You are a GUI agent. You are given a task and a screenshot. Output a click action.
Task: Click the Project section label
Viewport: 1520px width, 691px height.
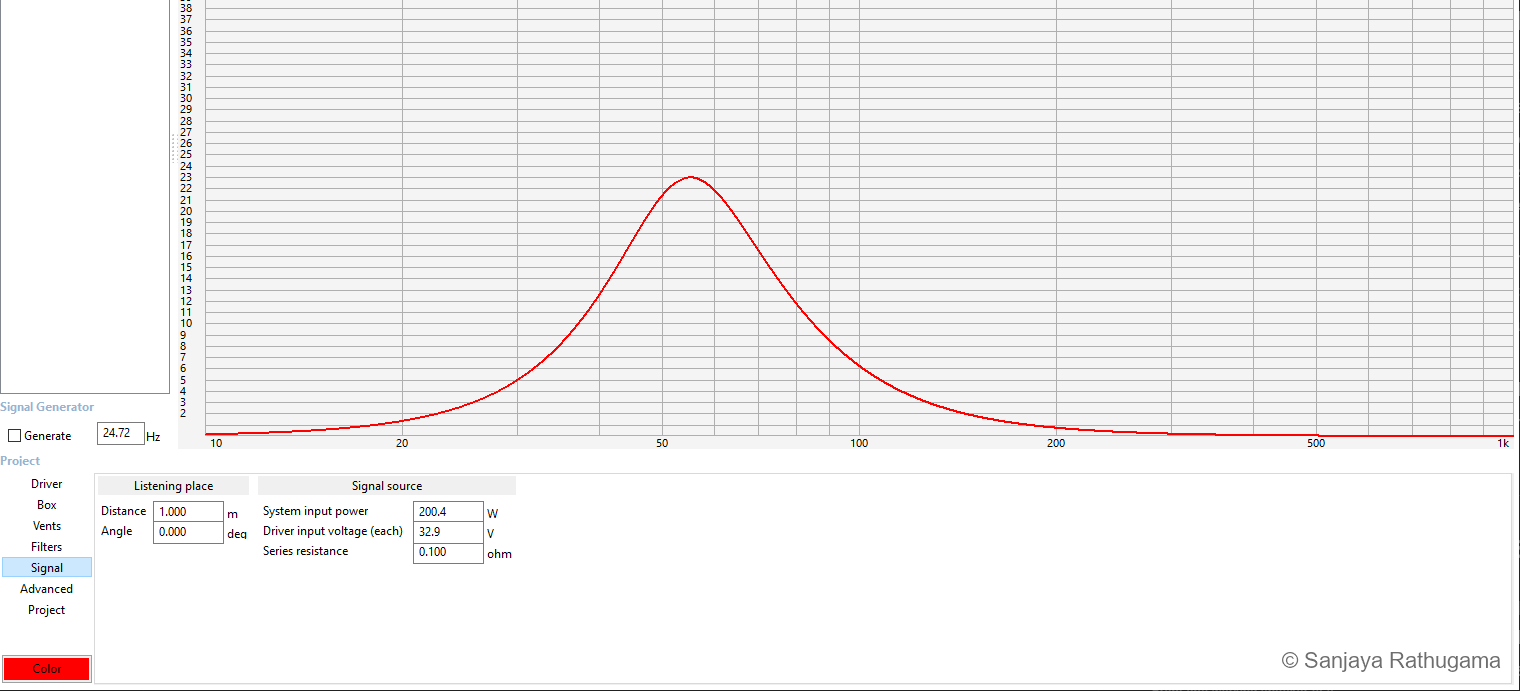coord(20,461)
